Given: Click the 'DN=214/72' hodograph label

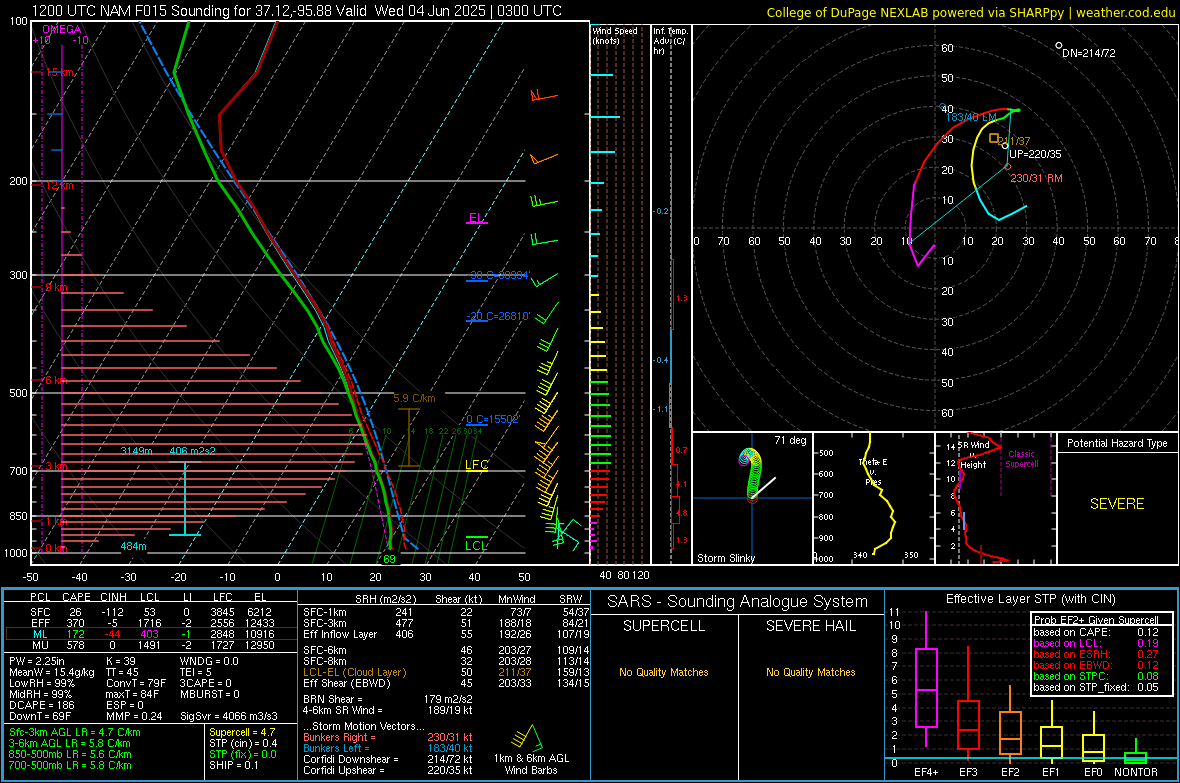Looking at the screenshot, I should pyautogui.click(x=1088, y=53).
